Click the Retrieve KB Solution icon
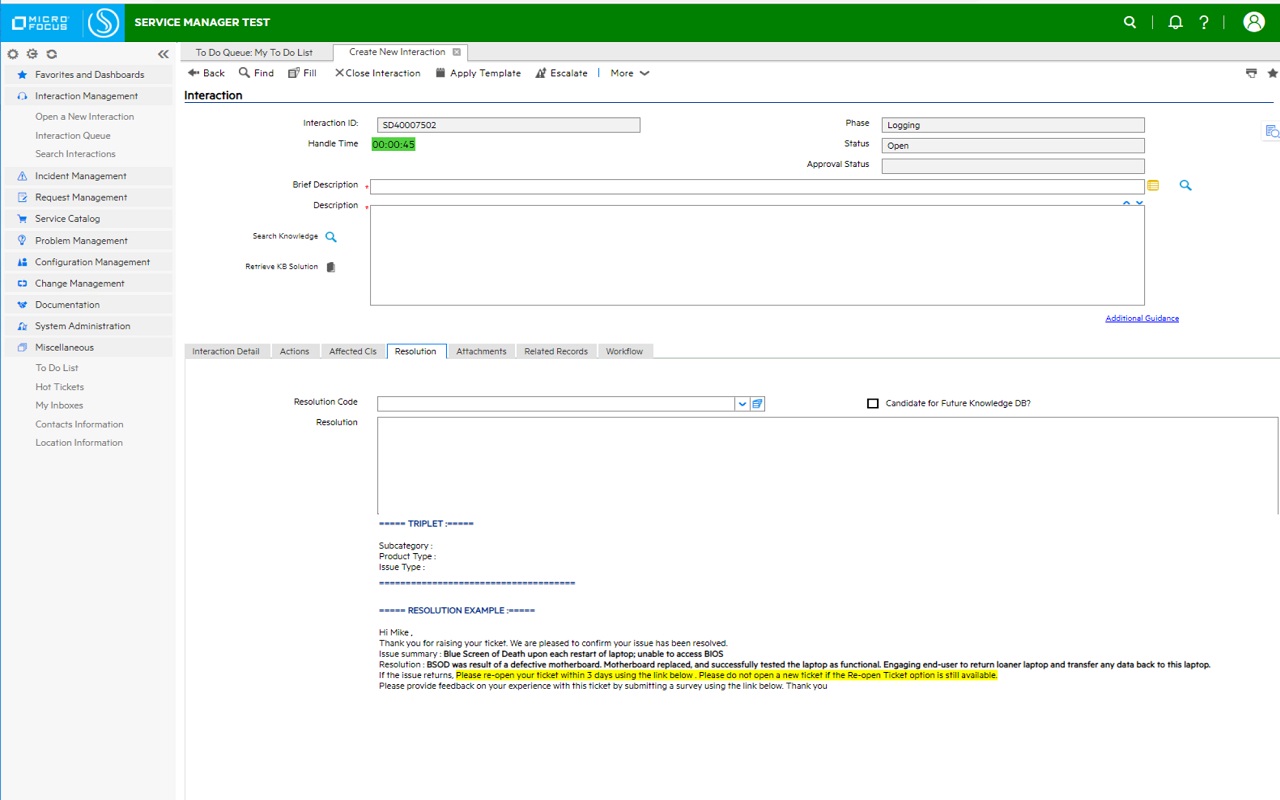Image resolution: width=1280 pixels, height=800 pixels. (331, 267)
